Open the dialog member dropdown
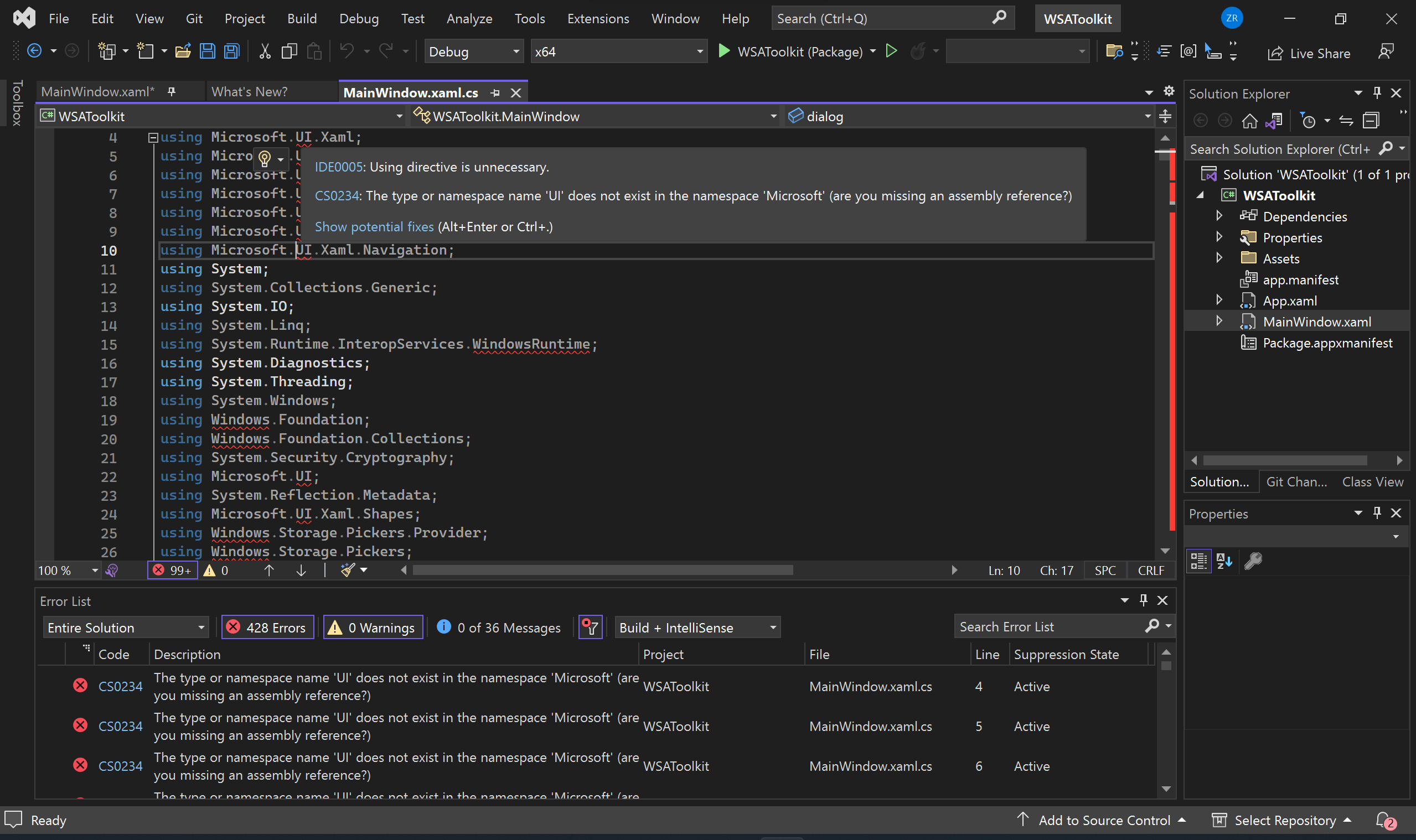The image size is (1416, 840). coord(969,116)
